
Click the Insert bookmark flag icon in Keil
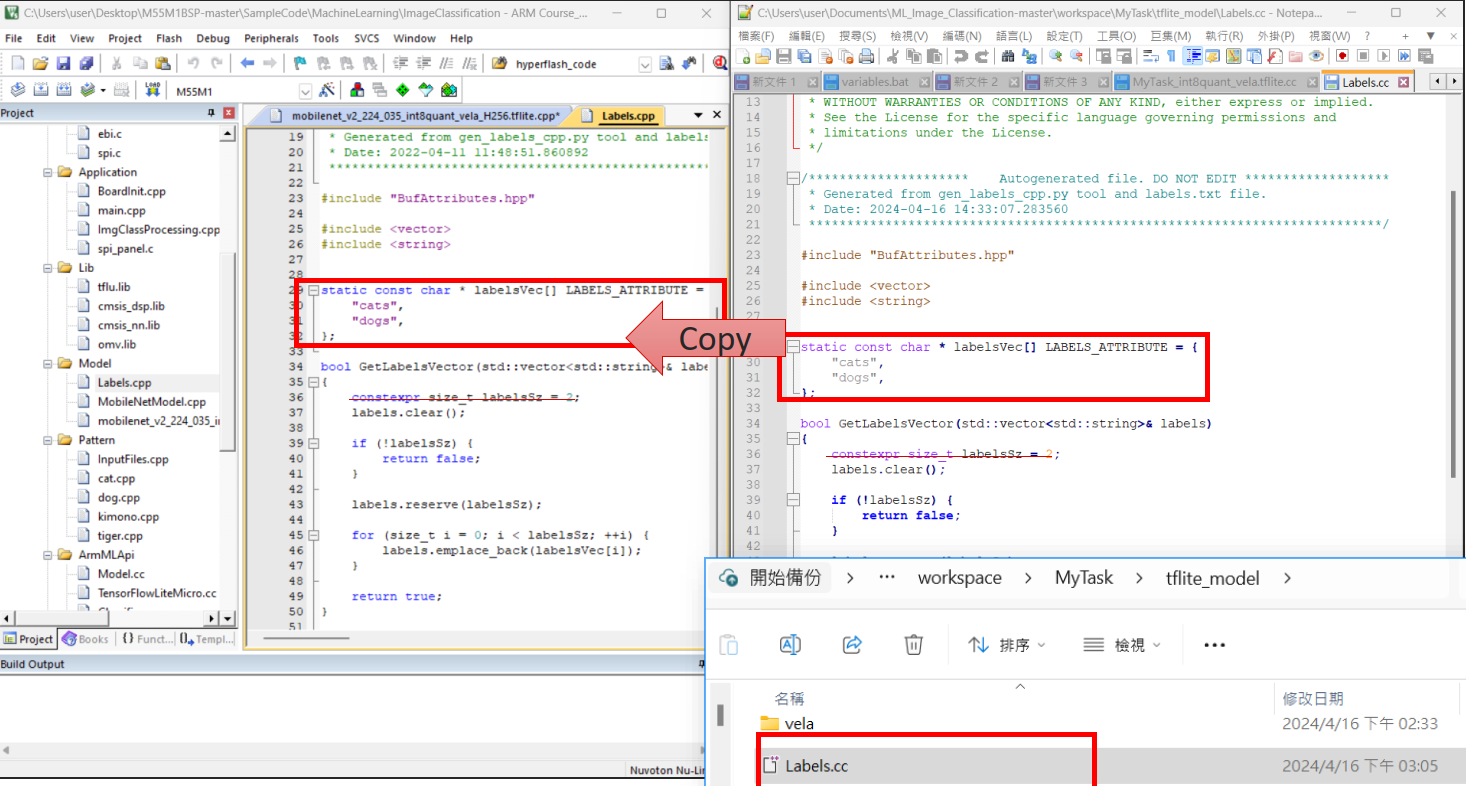(x=299, y=64)
